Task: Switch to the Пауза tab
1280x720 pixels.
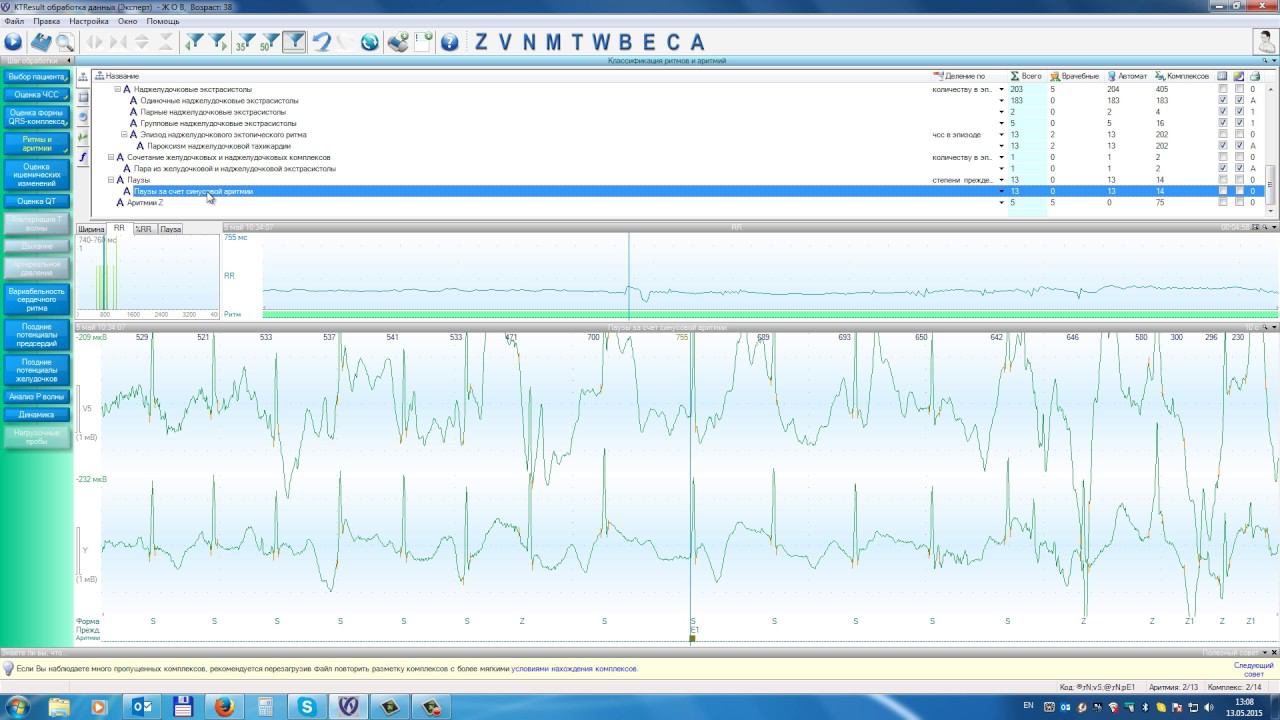Action: 171,229
